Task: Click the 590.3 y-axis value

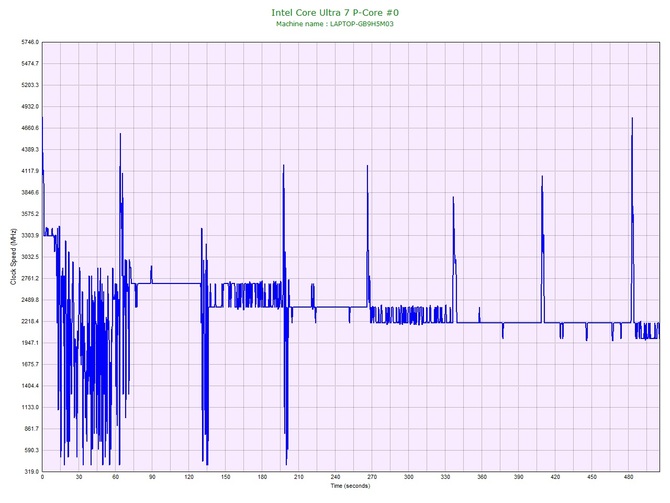Action: (31, 450)
